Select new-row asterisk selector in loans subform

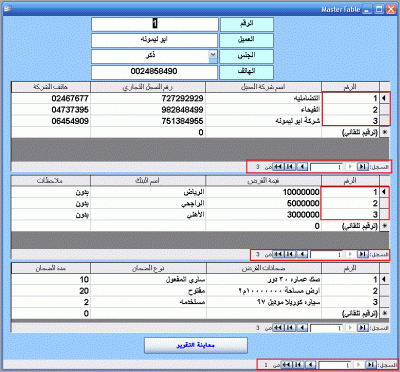click(x=384, y=226)
